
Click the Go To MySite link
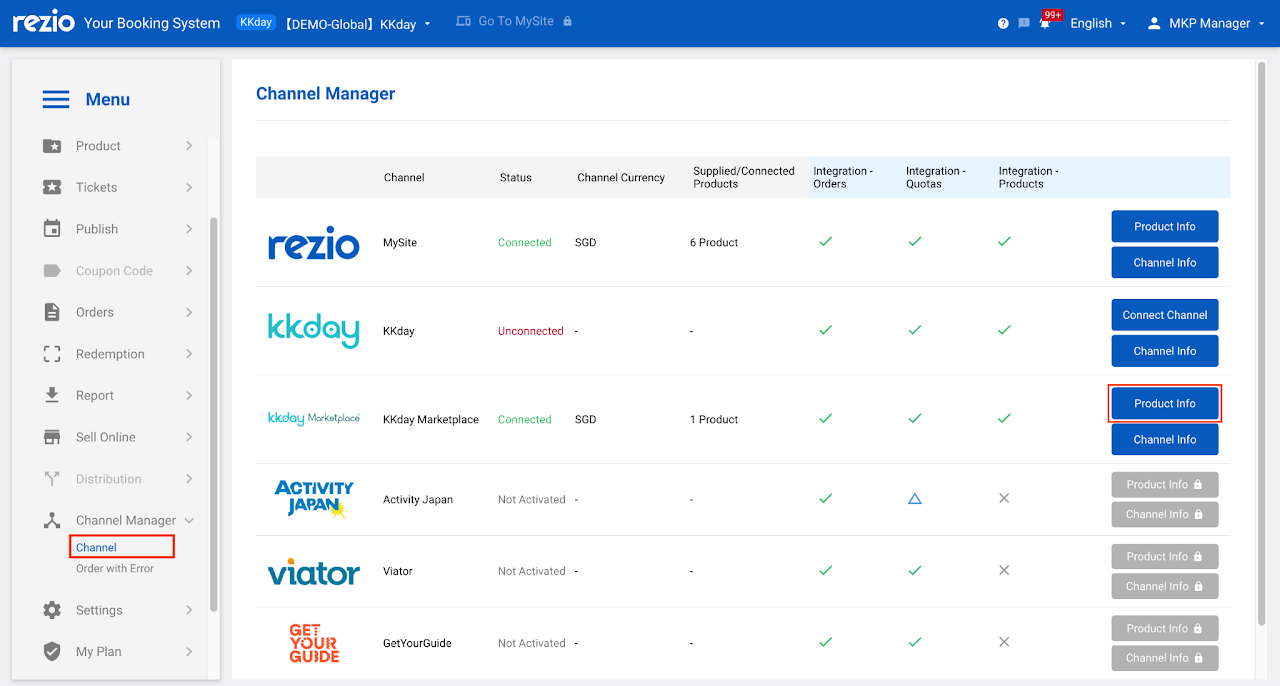[516, 21]
